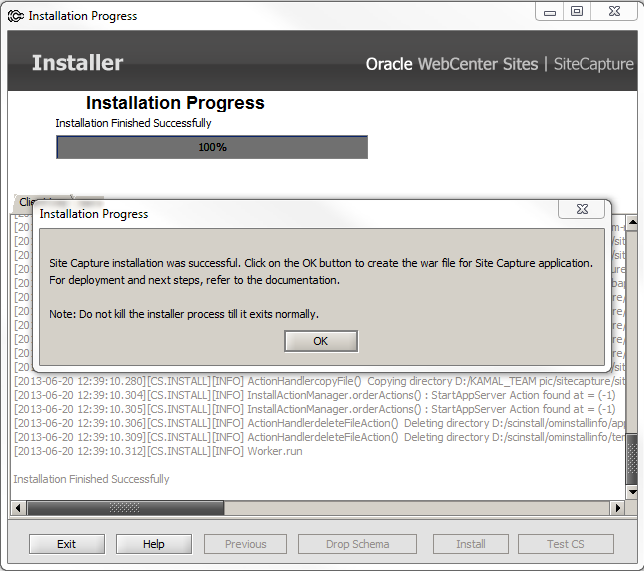Minimize the installer window
The height and width of the screenshot is (571, 644).
pos(550,12)
